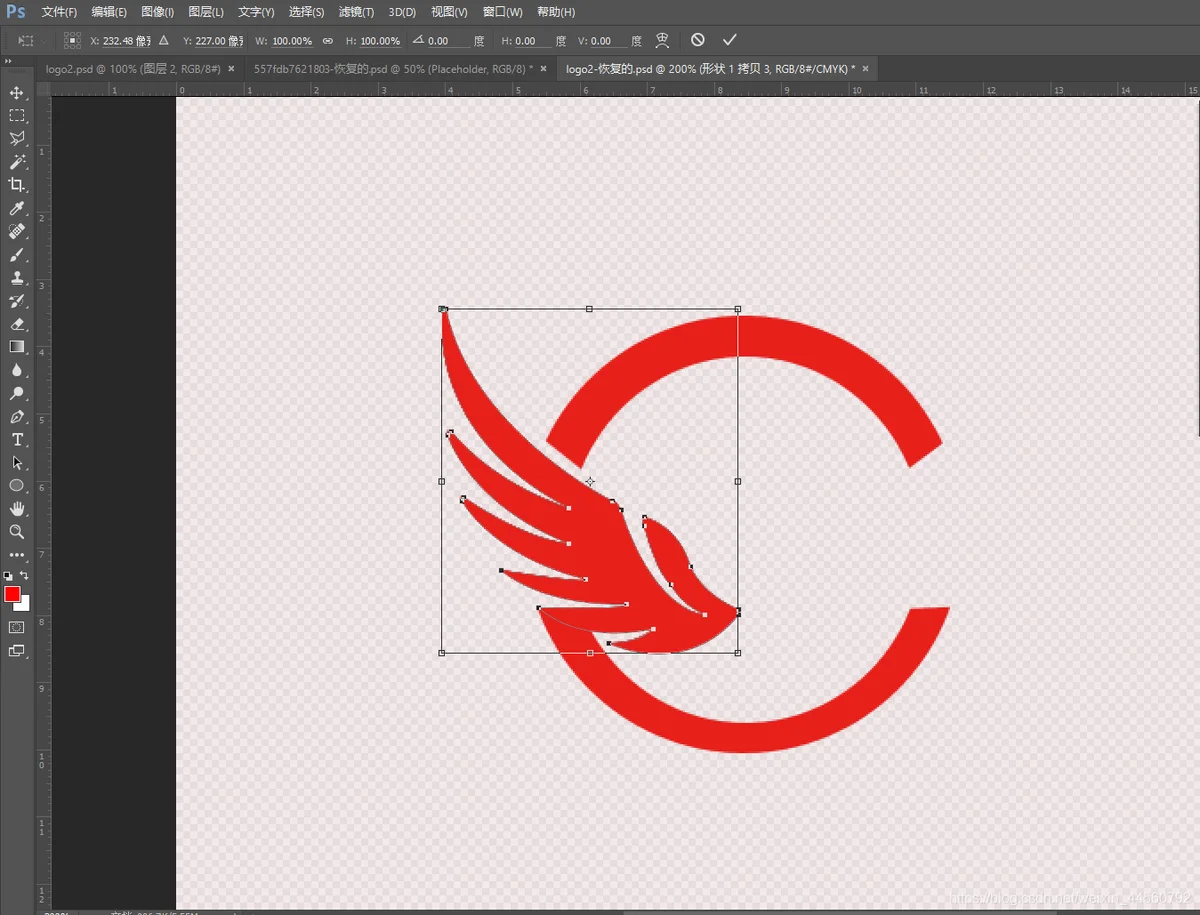Select the Crop tool
This screenshot has height=915, width=1200.
(17, 185)
